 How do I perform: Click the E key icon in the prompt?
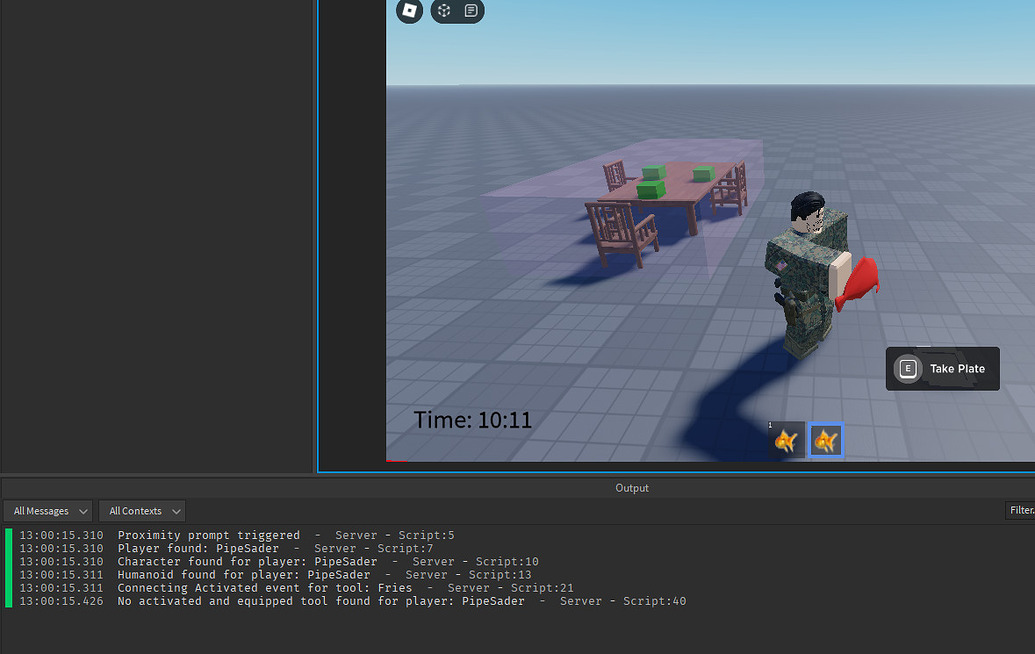tap(908, 368)
